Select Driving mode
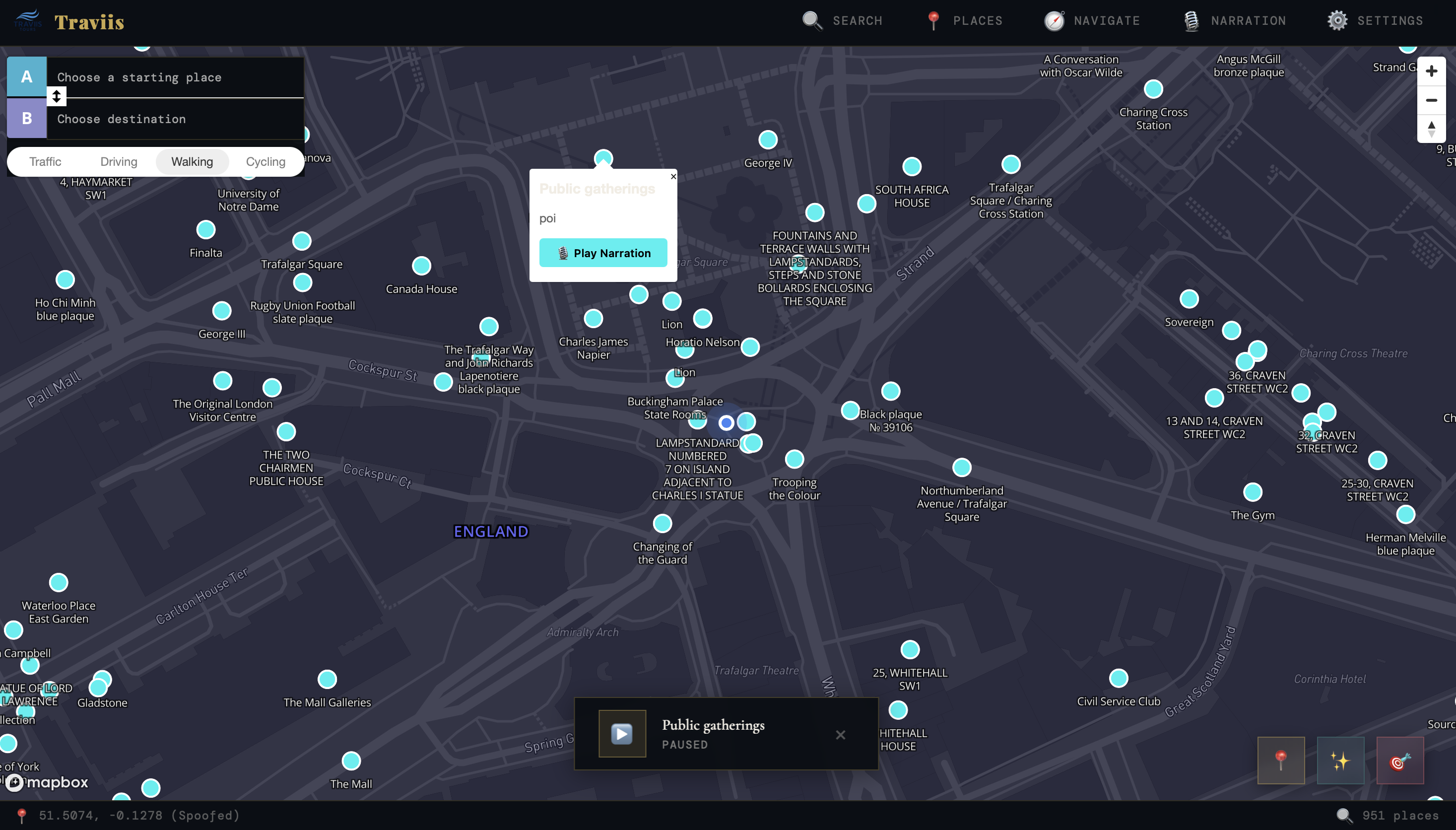This screenshot has height=830, width=1456. coord(119,161)
